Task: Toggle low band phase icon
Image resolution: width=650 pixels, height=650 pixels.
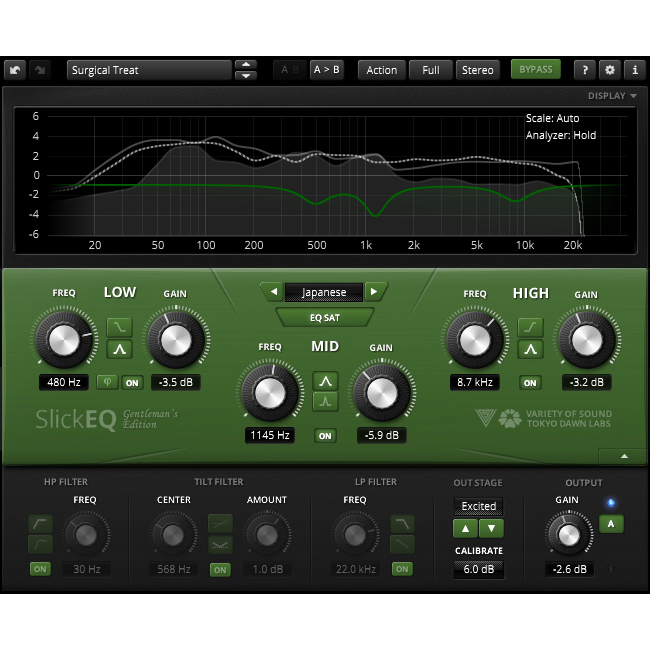Action: [107, 382]
